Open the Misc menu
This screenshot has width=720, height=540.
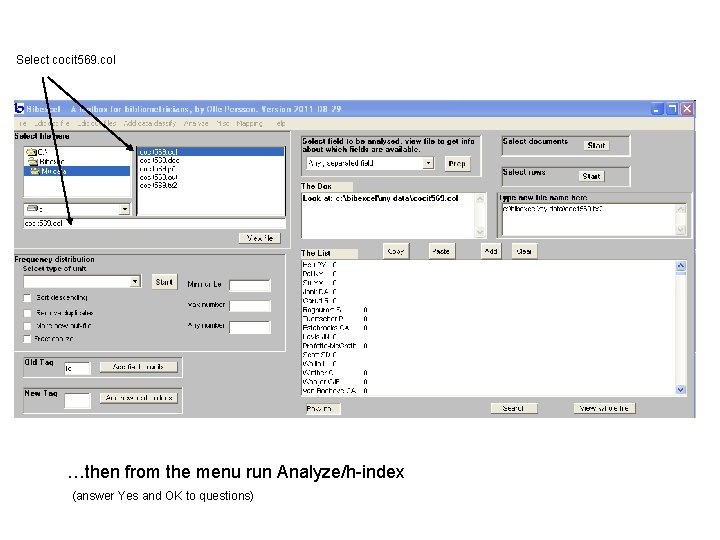click(x=223, y=124)
